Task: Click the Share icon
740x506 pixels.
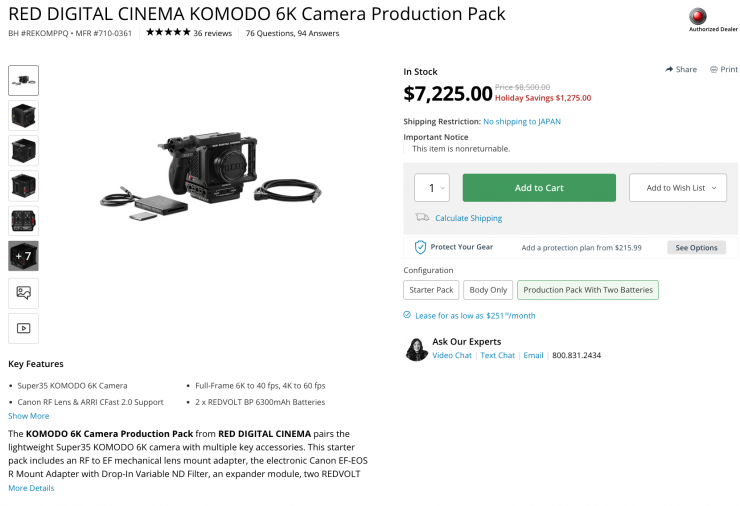Action: (669, 69)
